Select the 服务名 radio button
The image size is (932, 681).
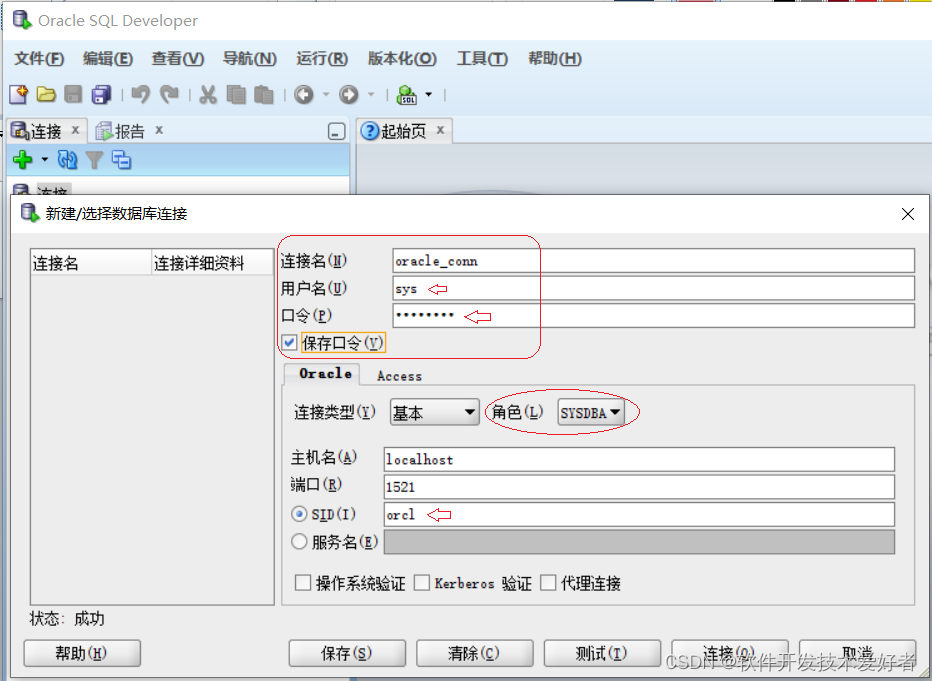[x=299, y=541]
